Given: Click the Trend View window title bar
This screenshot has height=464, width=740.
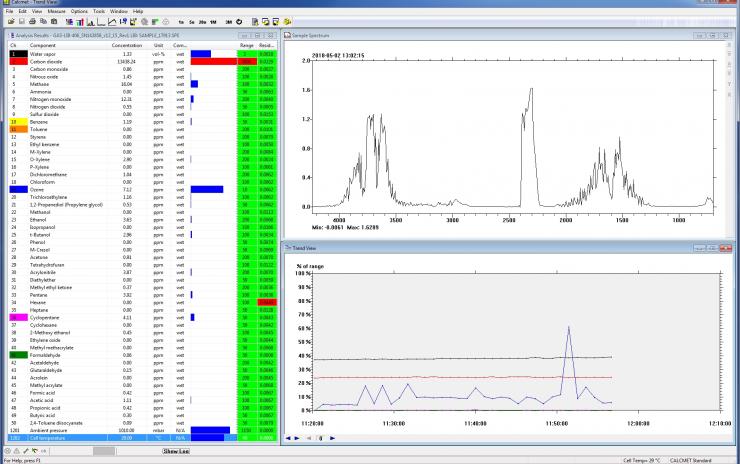Looking at the screenshot, I should [x=508, y=248].
